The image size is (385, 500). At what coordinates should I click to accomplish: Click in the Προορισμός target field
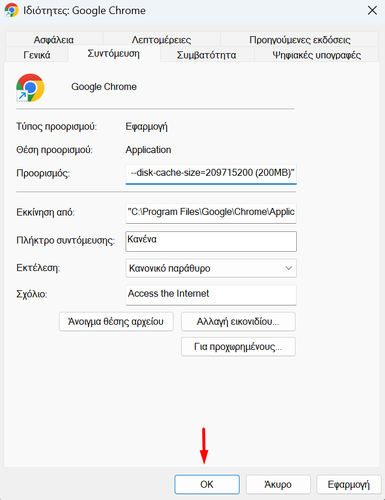[211, 173]
